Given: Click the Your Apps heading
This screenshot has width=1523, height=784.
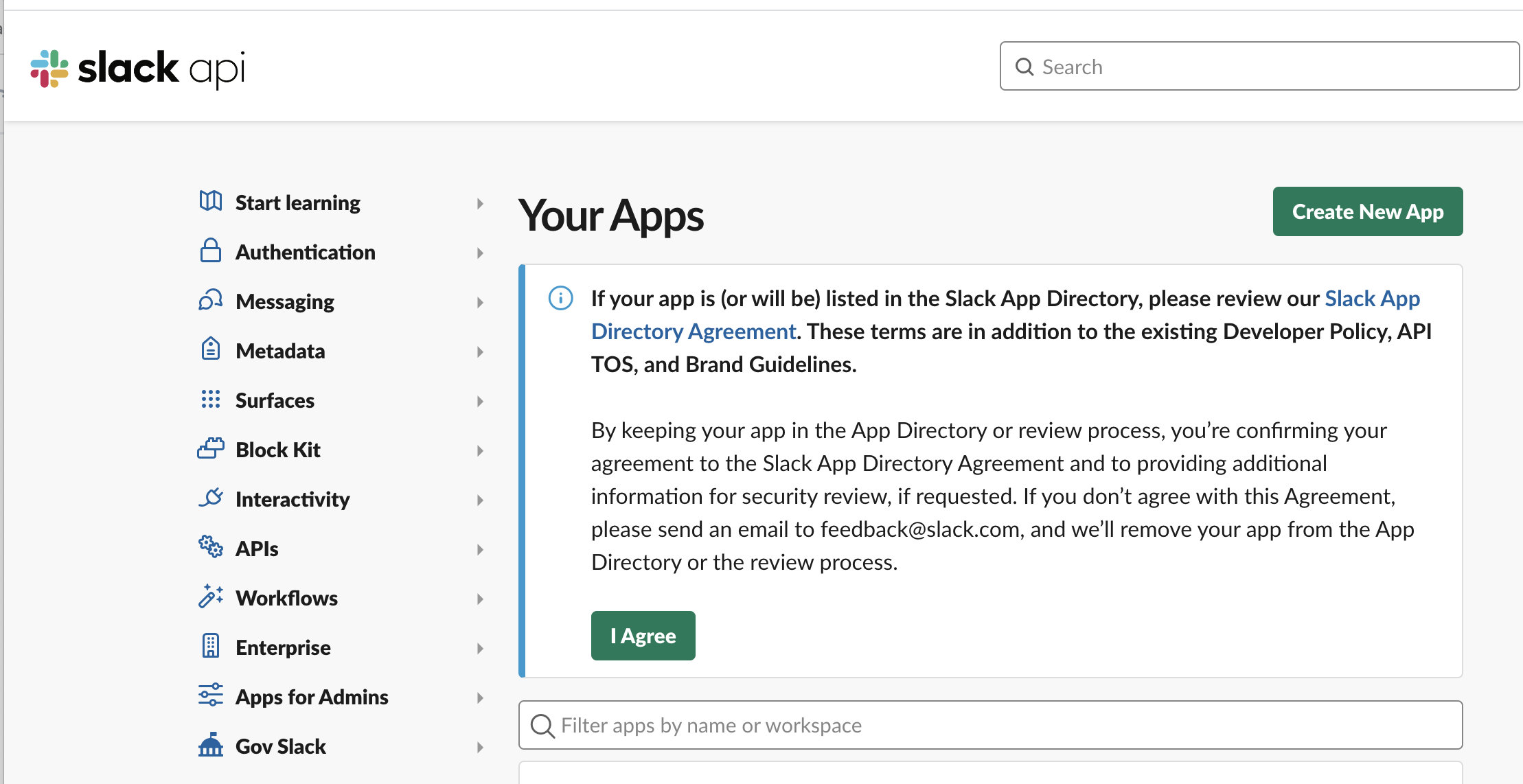Looking at the screenshot, I should (x=611, y=216).
